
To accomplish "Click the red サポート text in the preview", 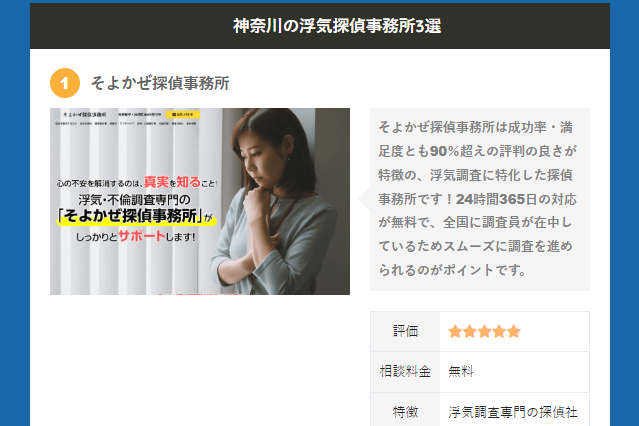I will (x=141, y=236).
